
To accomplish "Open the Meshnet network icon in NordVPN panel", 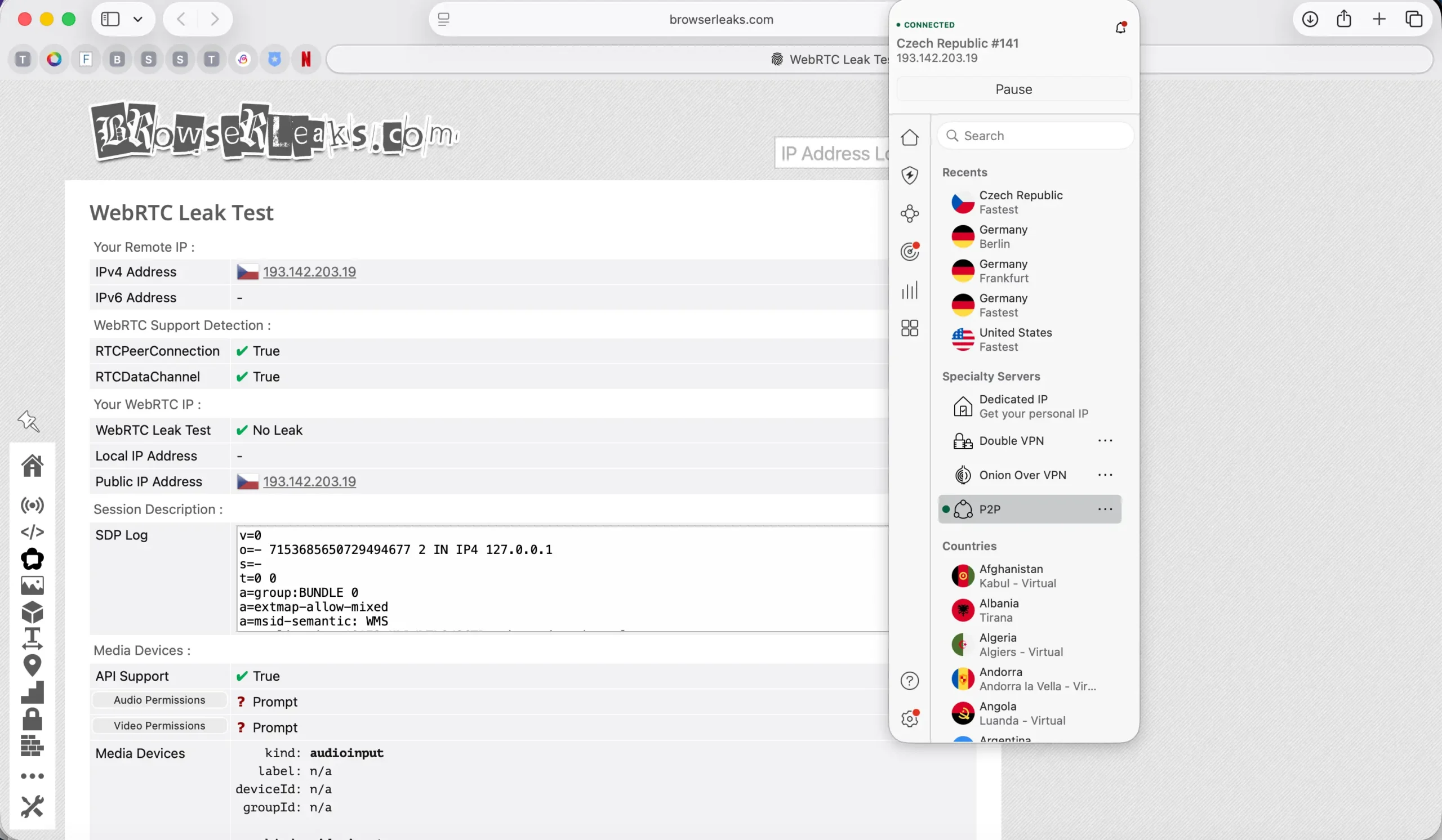I will click(910, 213).
